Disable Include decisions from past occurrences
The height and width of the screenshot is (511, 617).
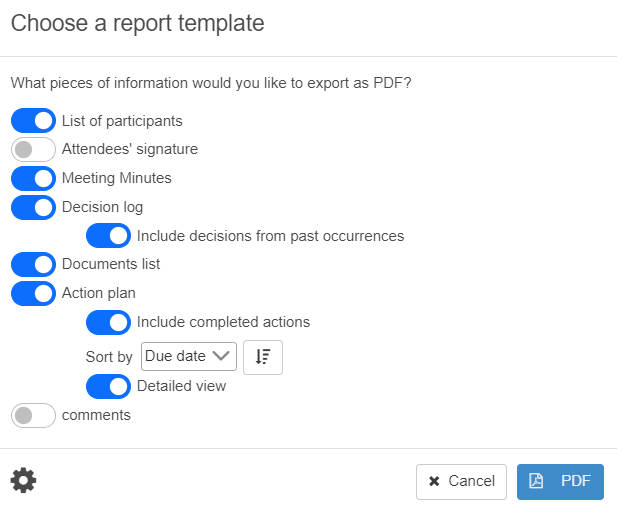click(108, 236)
